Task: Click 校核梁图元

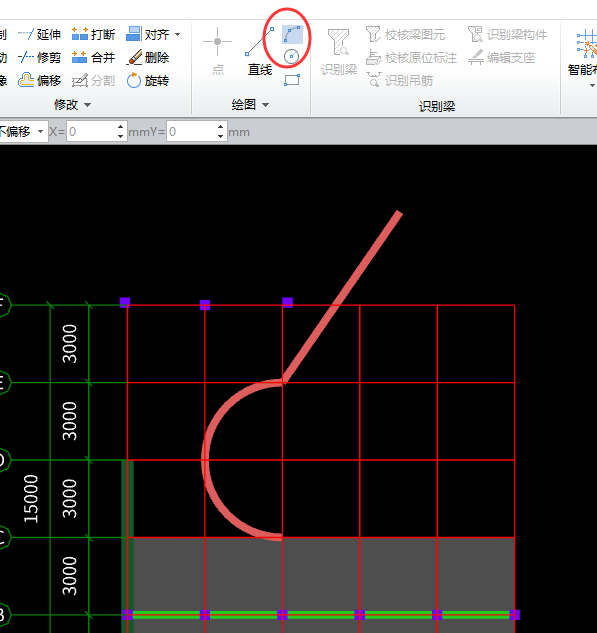Action: (405, 34)
